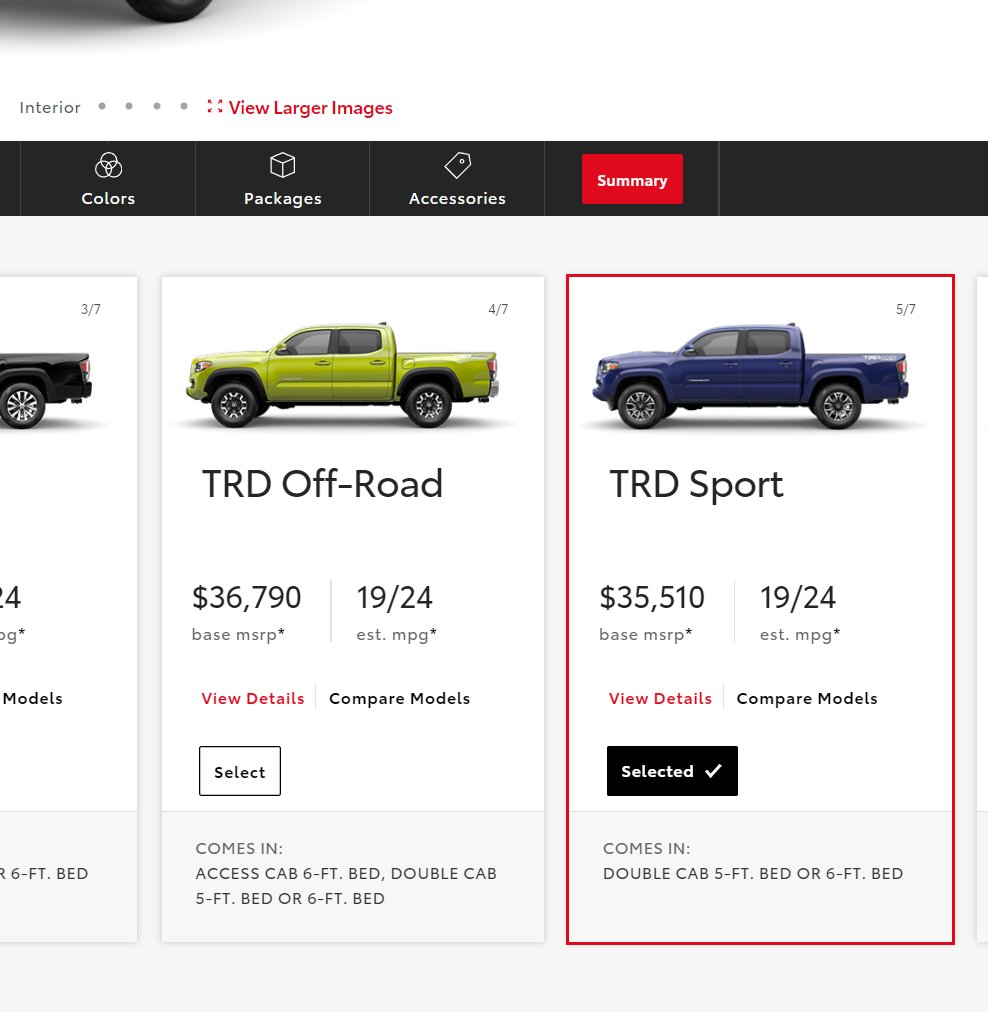This screenshot has width=988, height=1012.
Task: Compare Models from TRD Off-Road card
Action: click(399, 698)
